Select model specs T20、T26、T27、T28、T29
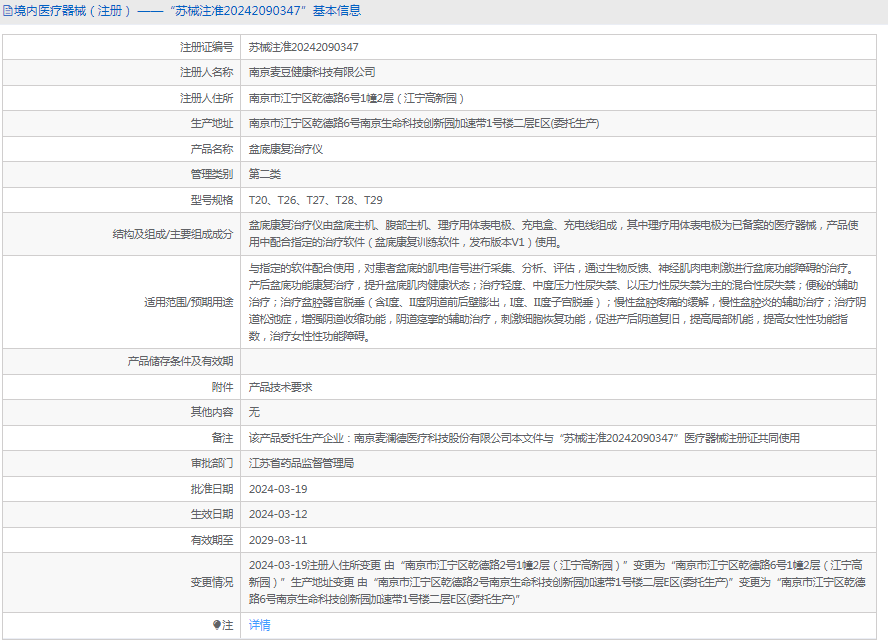Image resolution: width=888 pixels, height=644 pixels. point(315,200)
